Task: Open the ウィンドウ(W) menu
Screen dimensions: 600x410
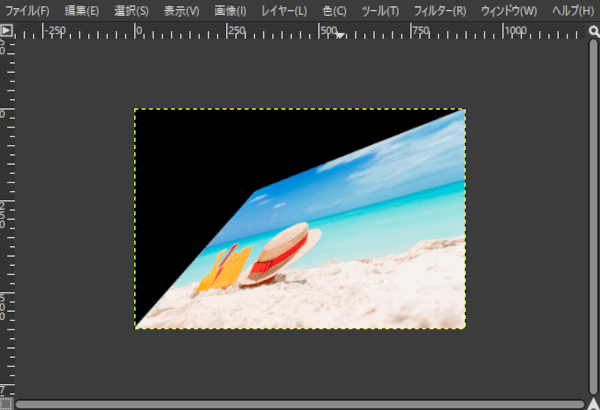Action: [508, 11]
